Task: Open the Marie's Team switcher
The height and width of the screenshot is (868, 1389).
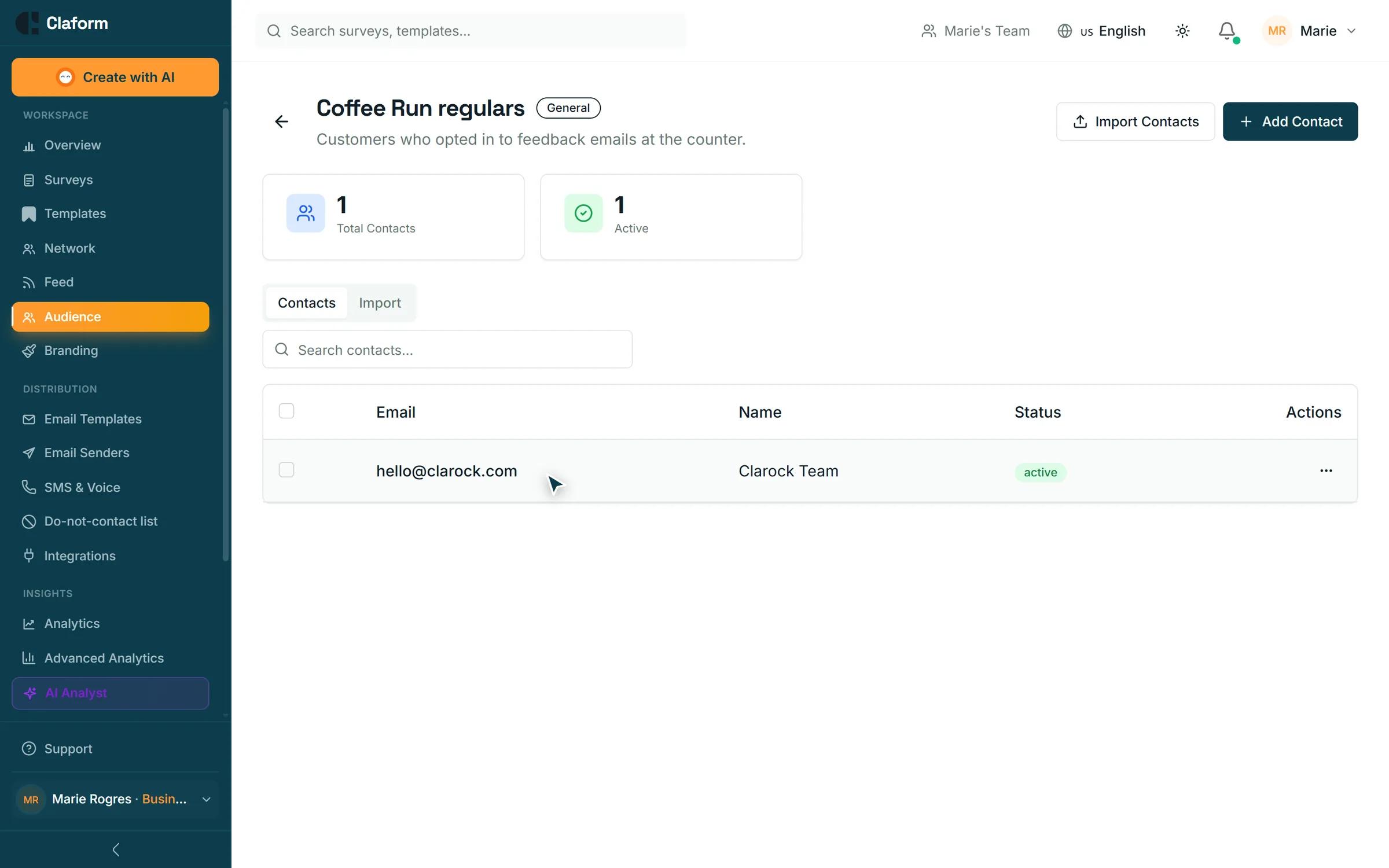Action: coord(976,31)
